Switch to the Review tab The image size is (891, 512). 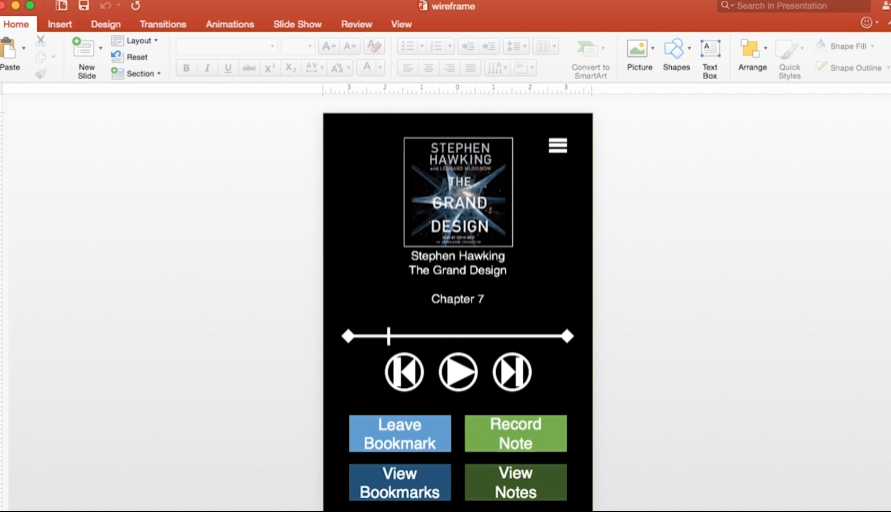point(356,24)
